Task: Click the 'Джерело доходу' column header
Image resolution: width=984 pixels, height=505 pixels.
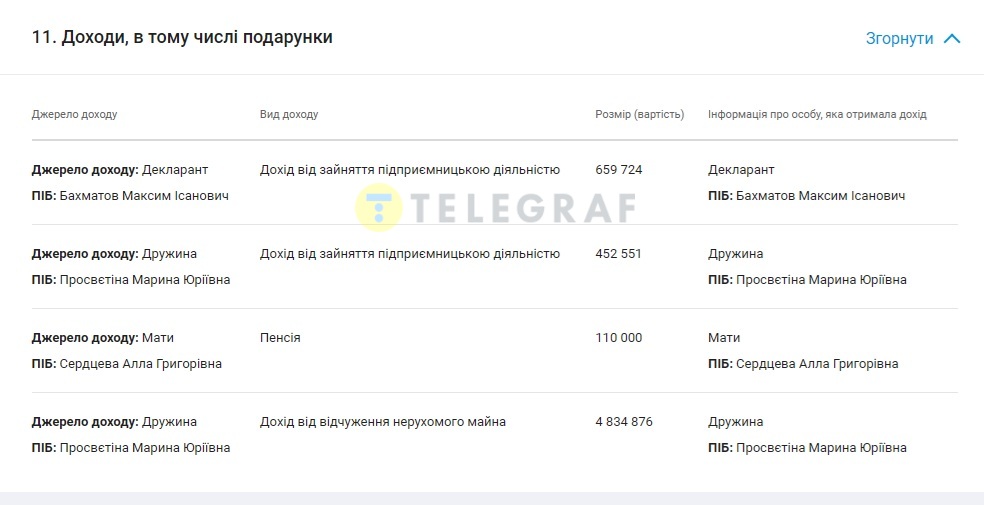Action: click(74, 114)
